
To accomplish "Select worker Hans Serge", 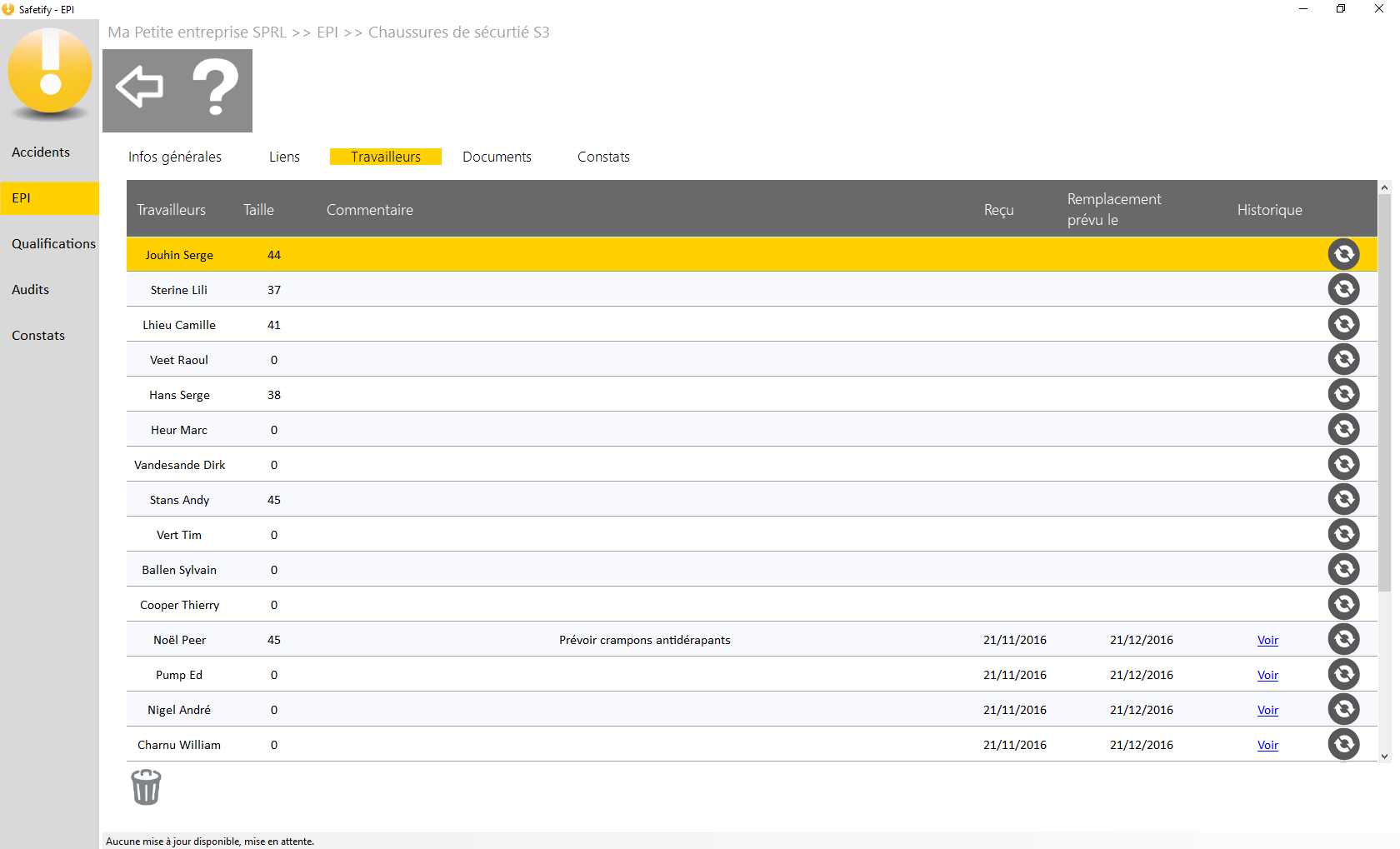I will point(179,395).
